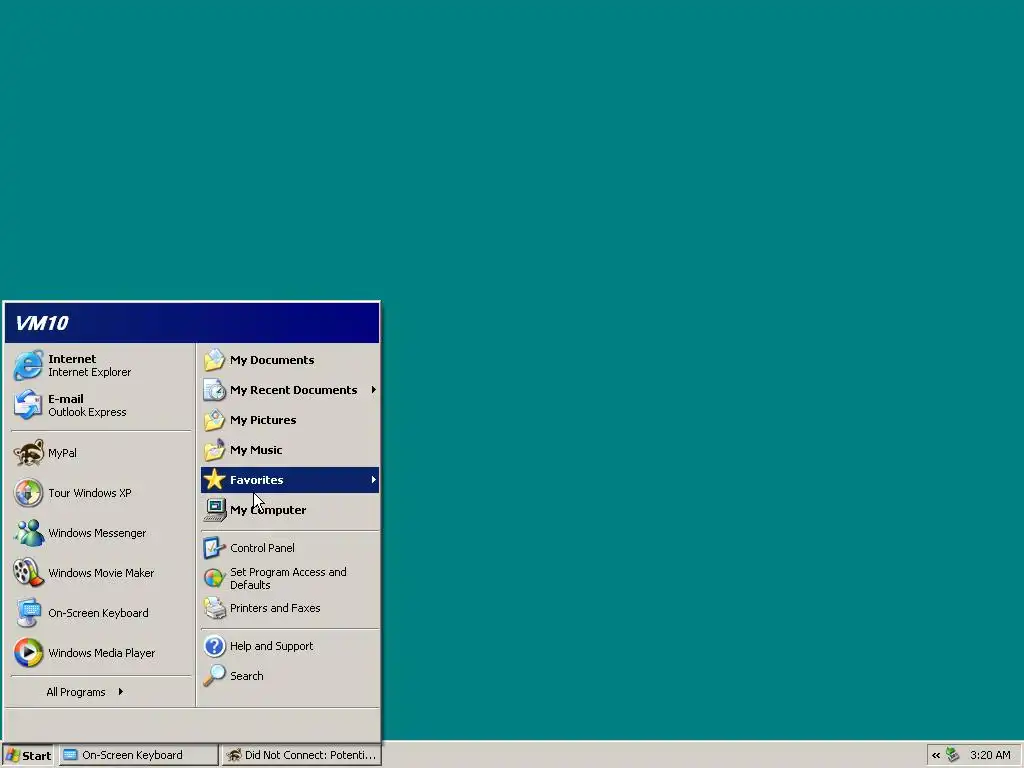
Task: Select the Internet menu label
Action: pyautogui.click(x=72, y=359)
